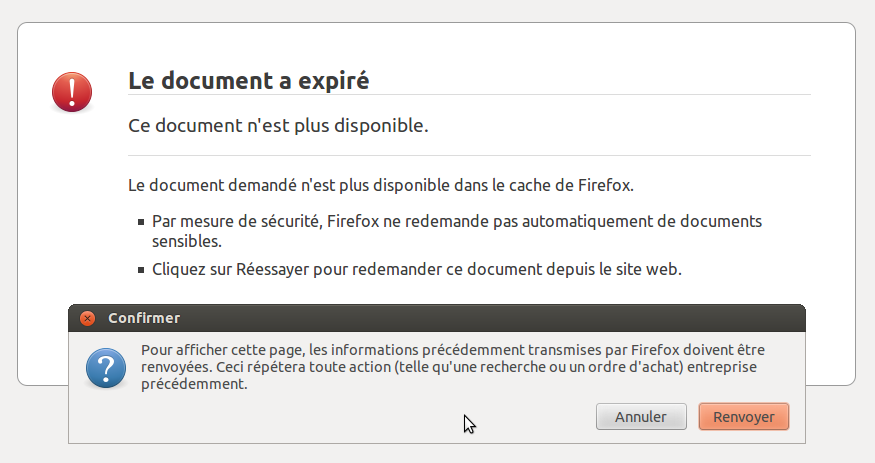Click "Ce document n'est plus disponible." text
Screen dimensions: 875x463
click(278, 126)
